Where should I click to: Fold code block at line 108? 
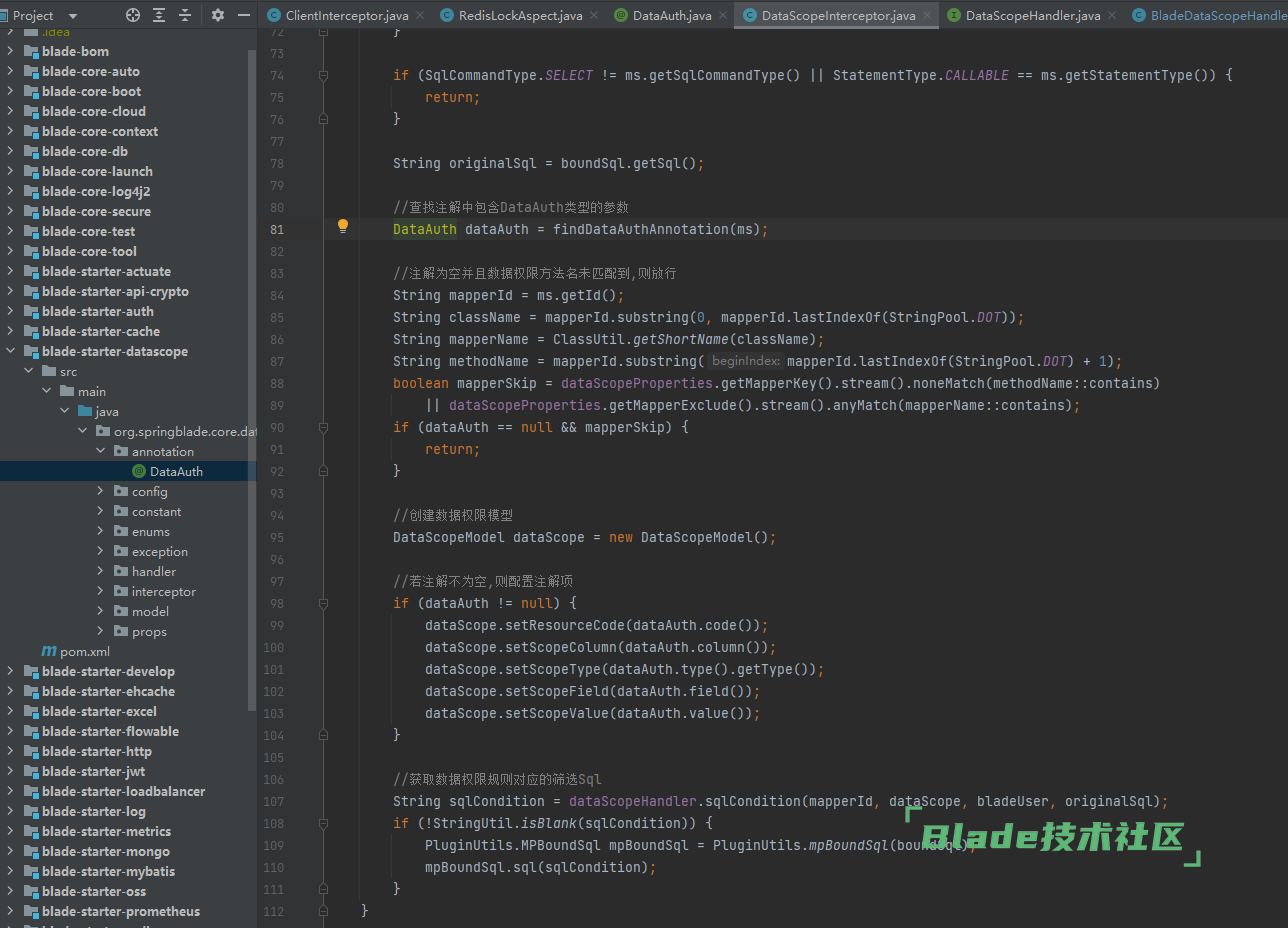pos(323,823)
